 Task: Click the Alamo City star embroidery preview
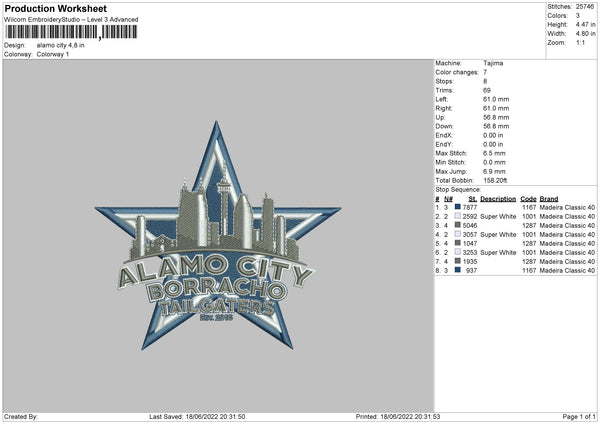218,237
